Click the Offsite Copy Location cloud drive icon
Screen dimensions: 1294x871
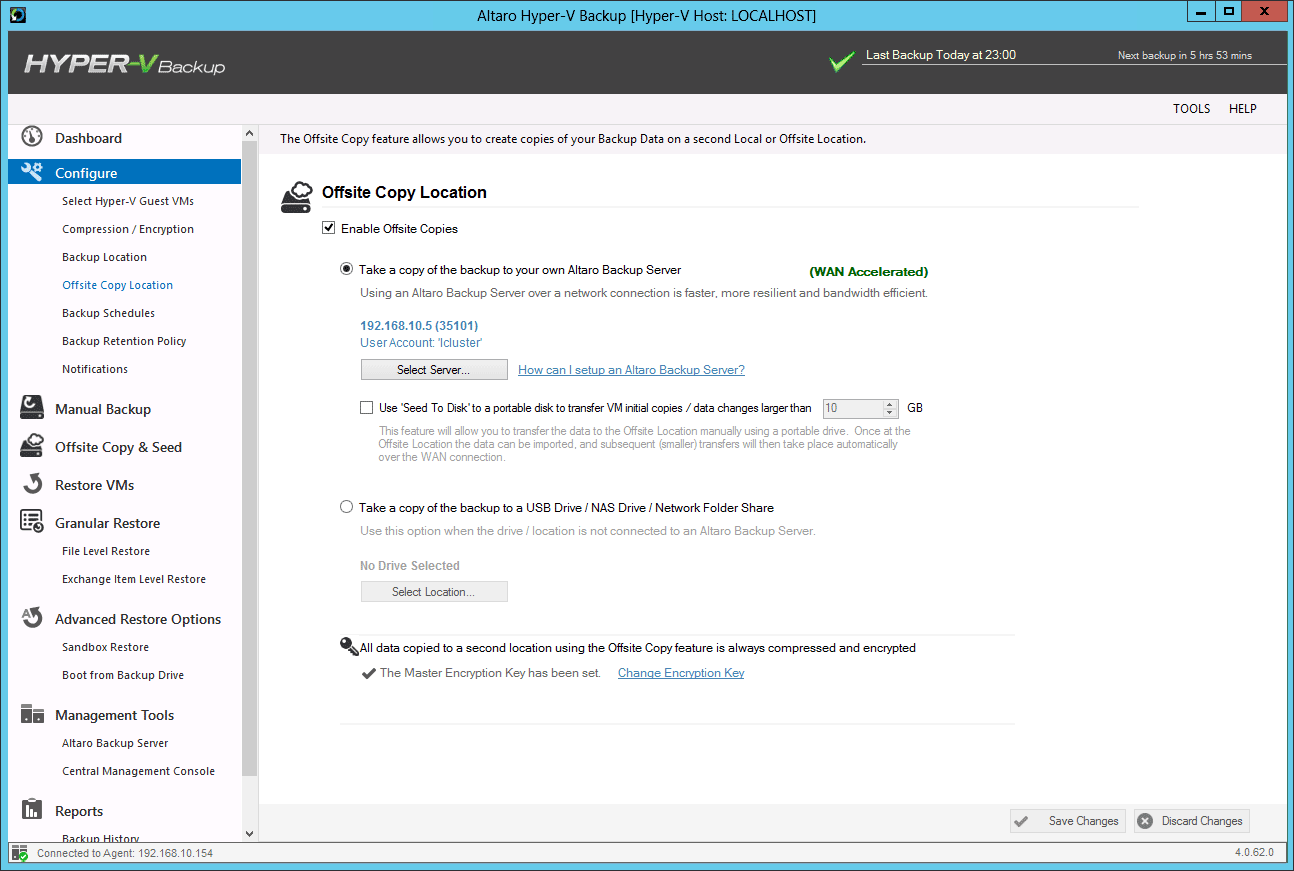pyautogui.click(x=297, y=197)
